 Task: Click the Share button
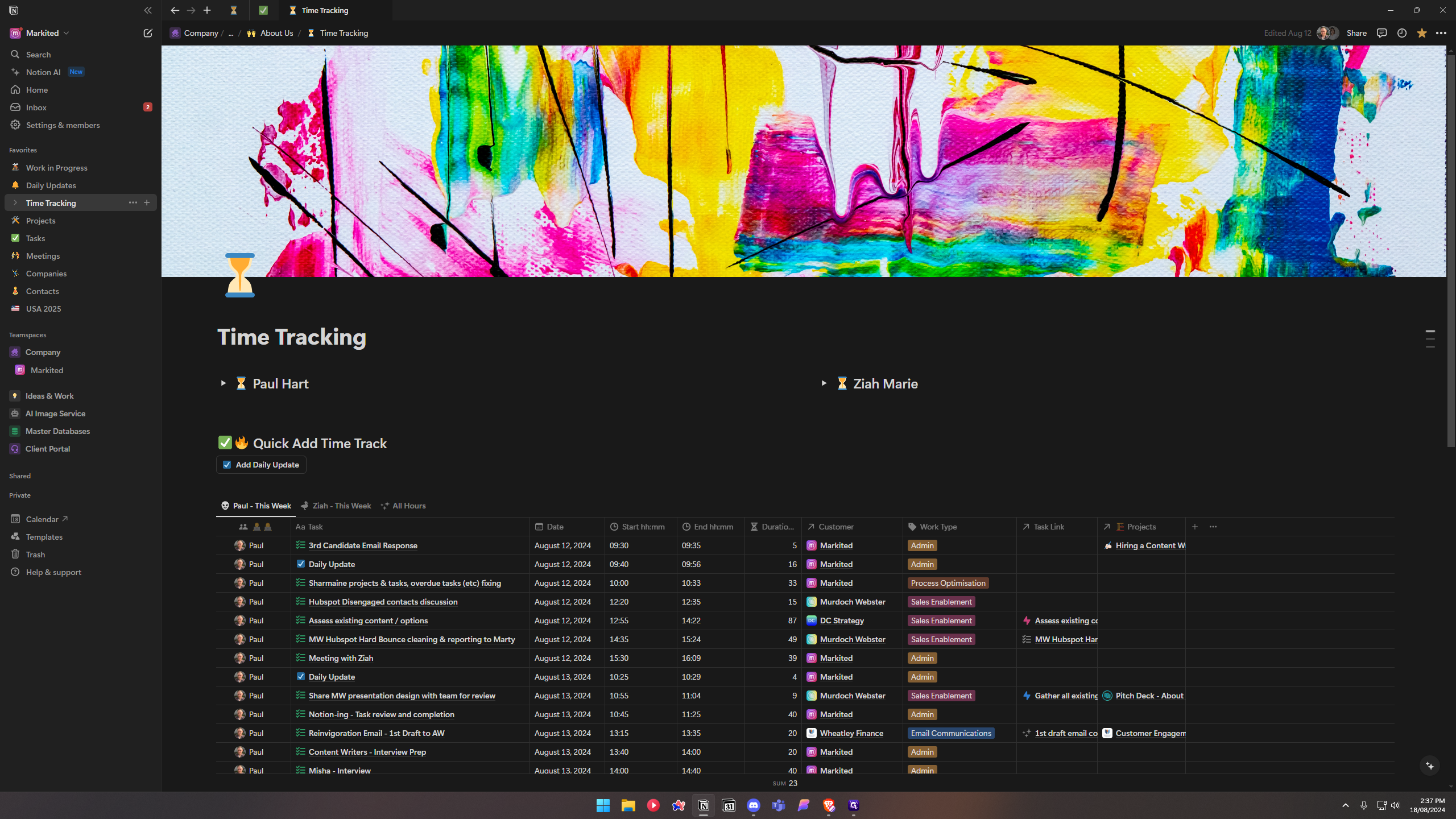click(x=1356, y=33)
